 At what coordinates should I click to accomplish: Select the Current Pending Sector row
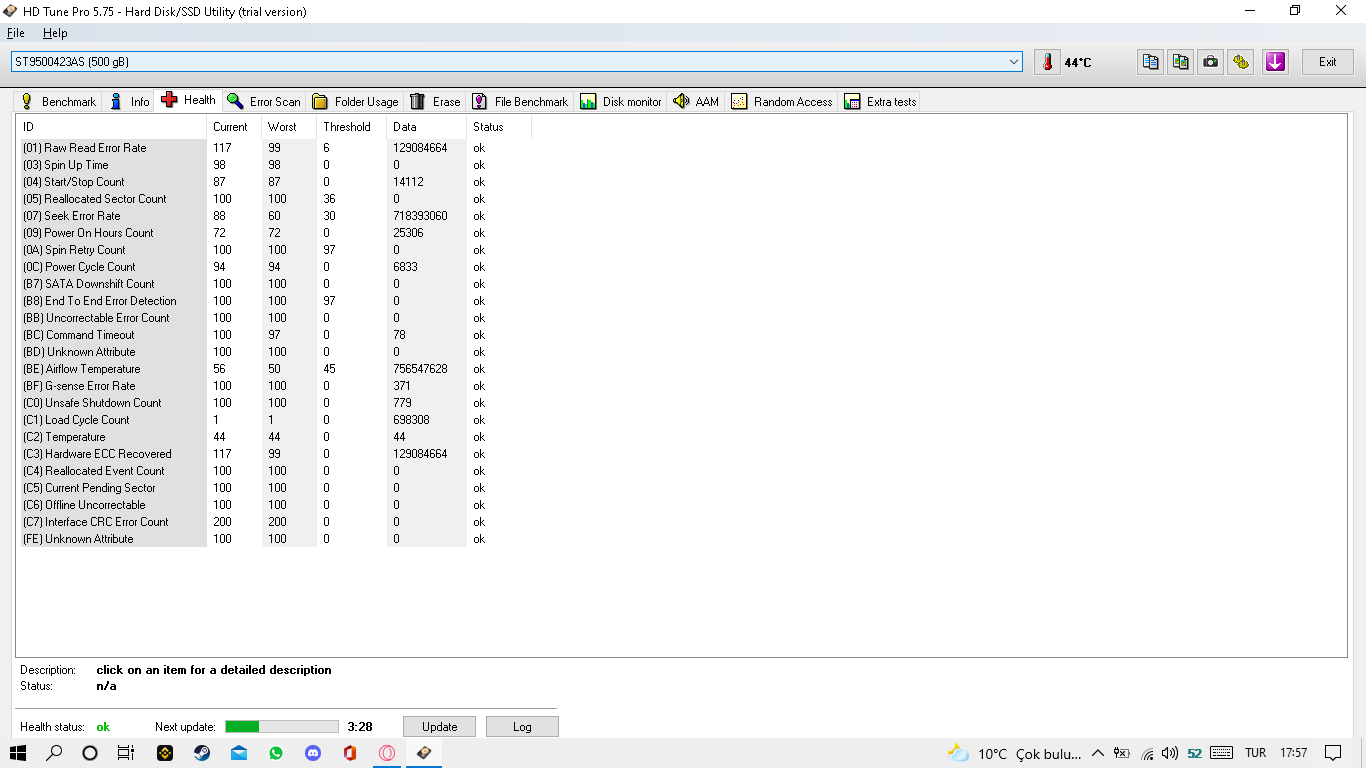[x=275, y=488]
